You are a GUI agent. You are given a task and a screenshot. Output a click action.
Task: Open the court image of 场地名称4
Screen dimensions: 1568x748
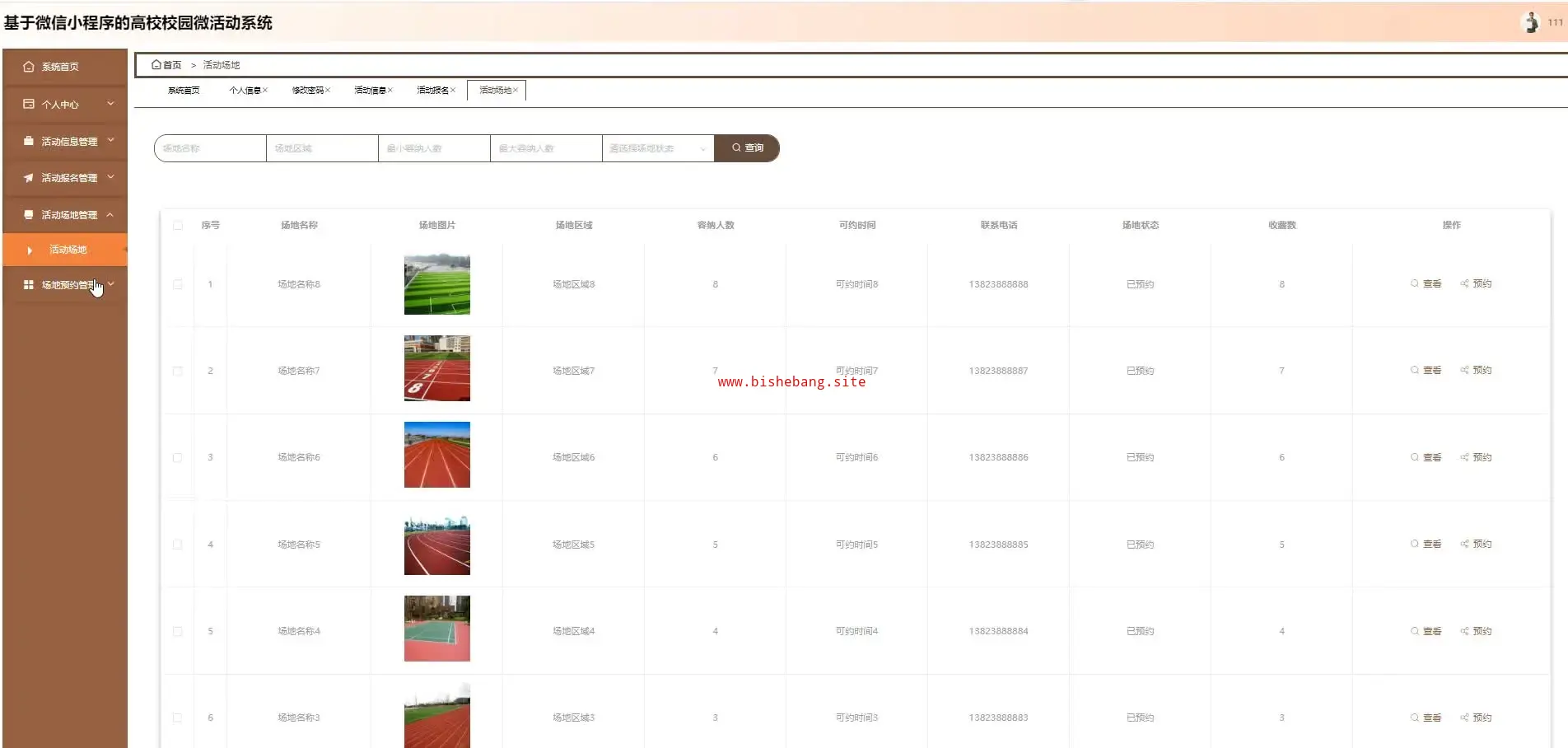click(437, 629)
